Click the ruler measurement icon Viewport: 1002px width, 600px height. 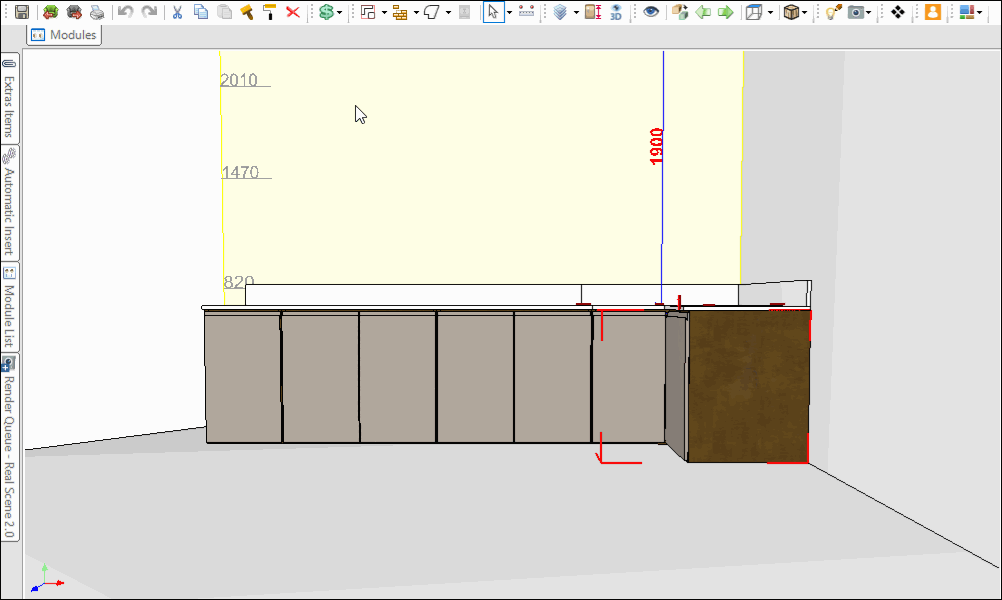coord(527,12)
